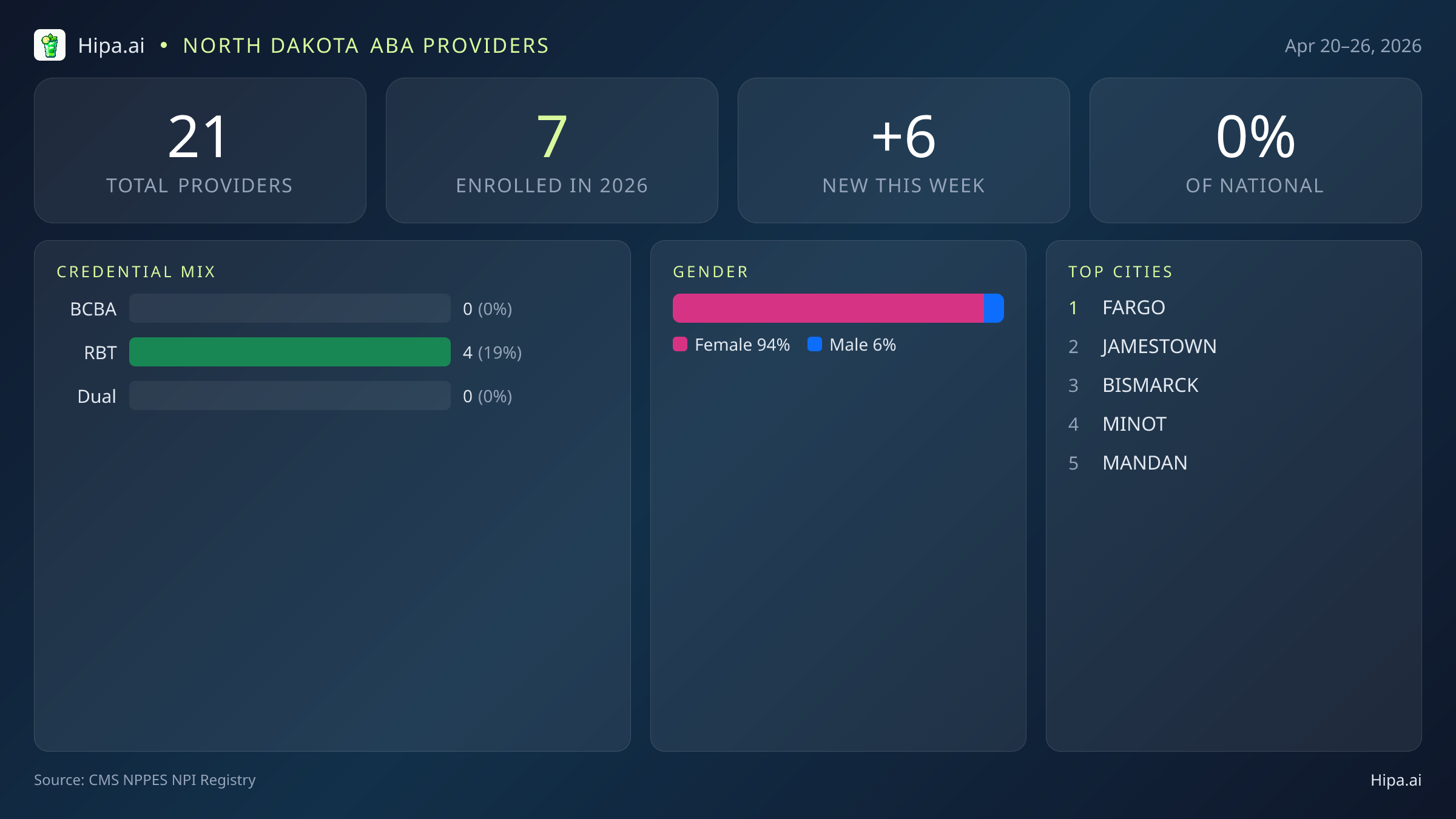Click the Of National percentage card

click(1255, 150)
